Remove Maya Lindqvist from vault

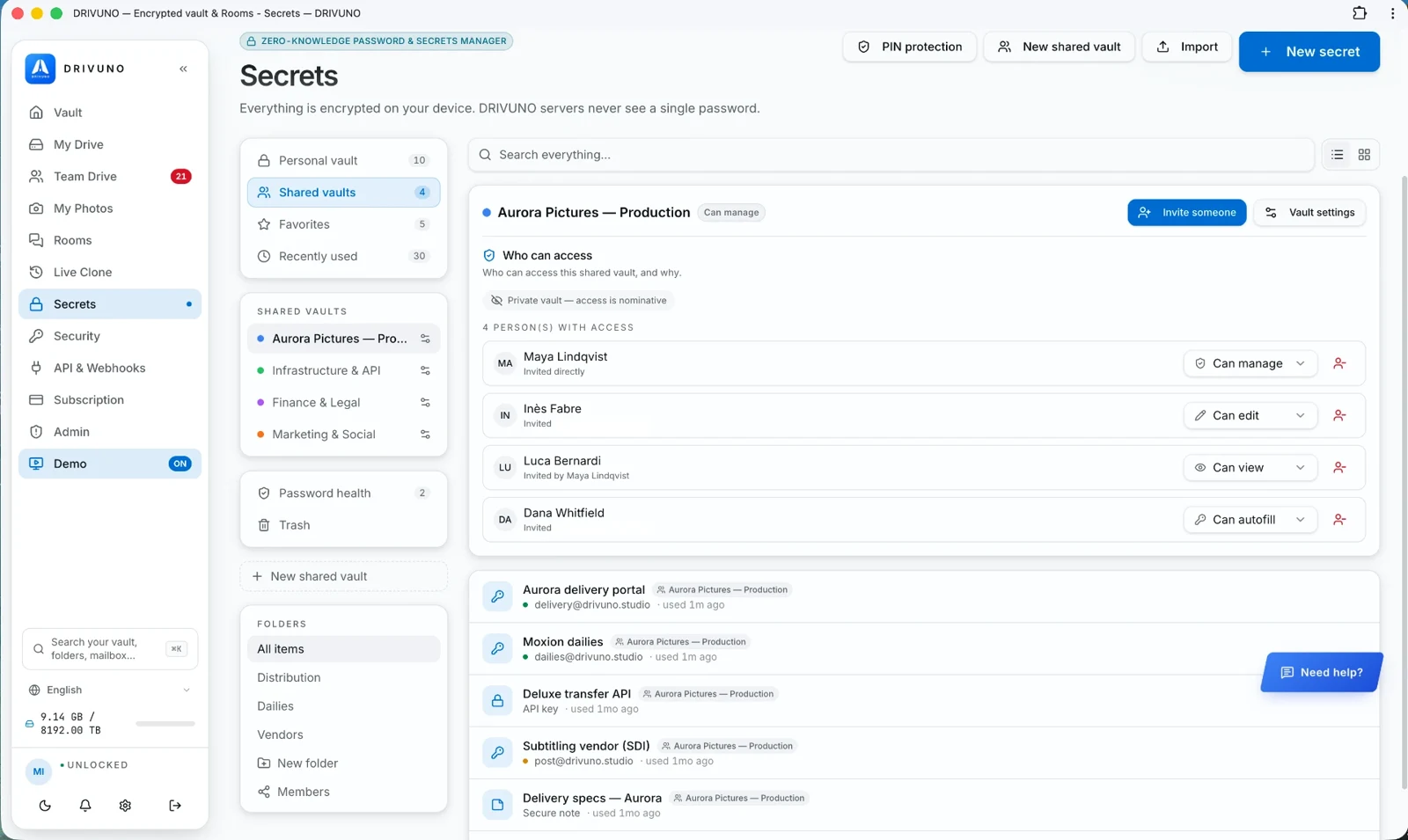(1339, 363)
